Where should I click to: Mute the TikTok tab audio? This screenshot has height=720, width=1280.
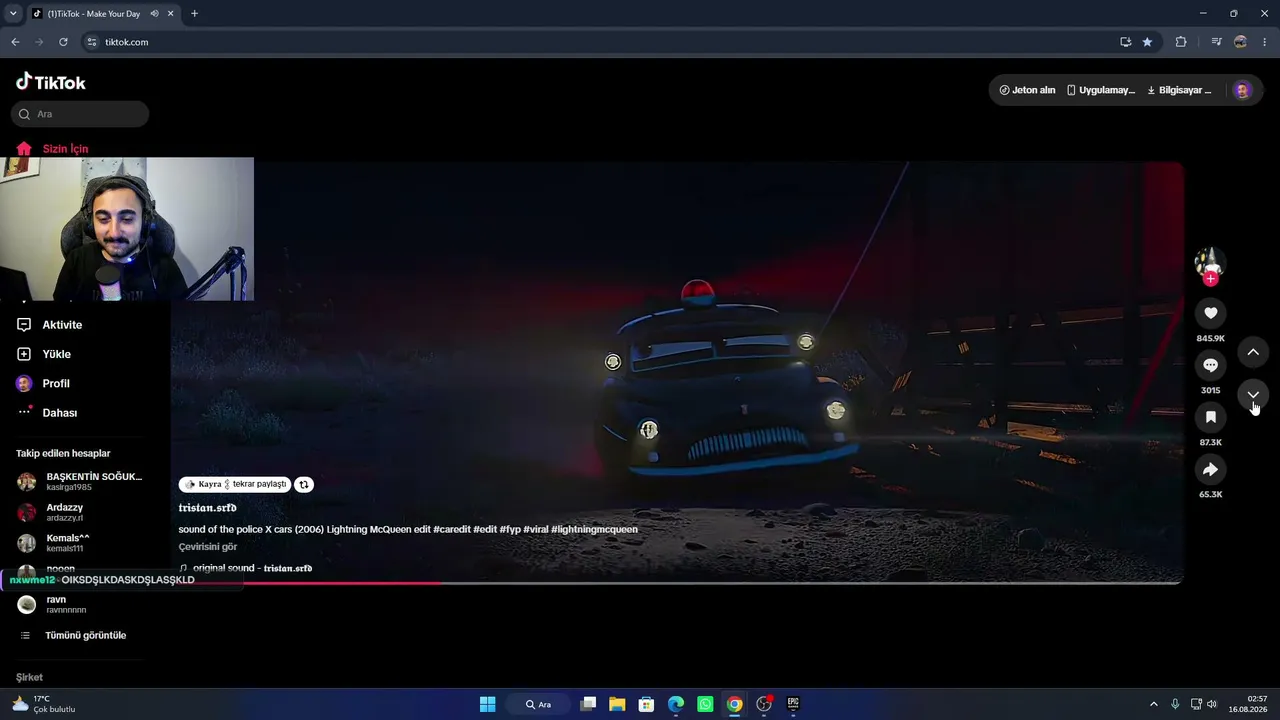(x=155, y=14)
